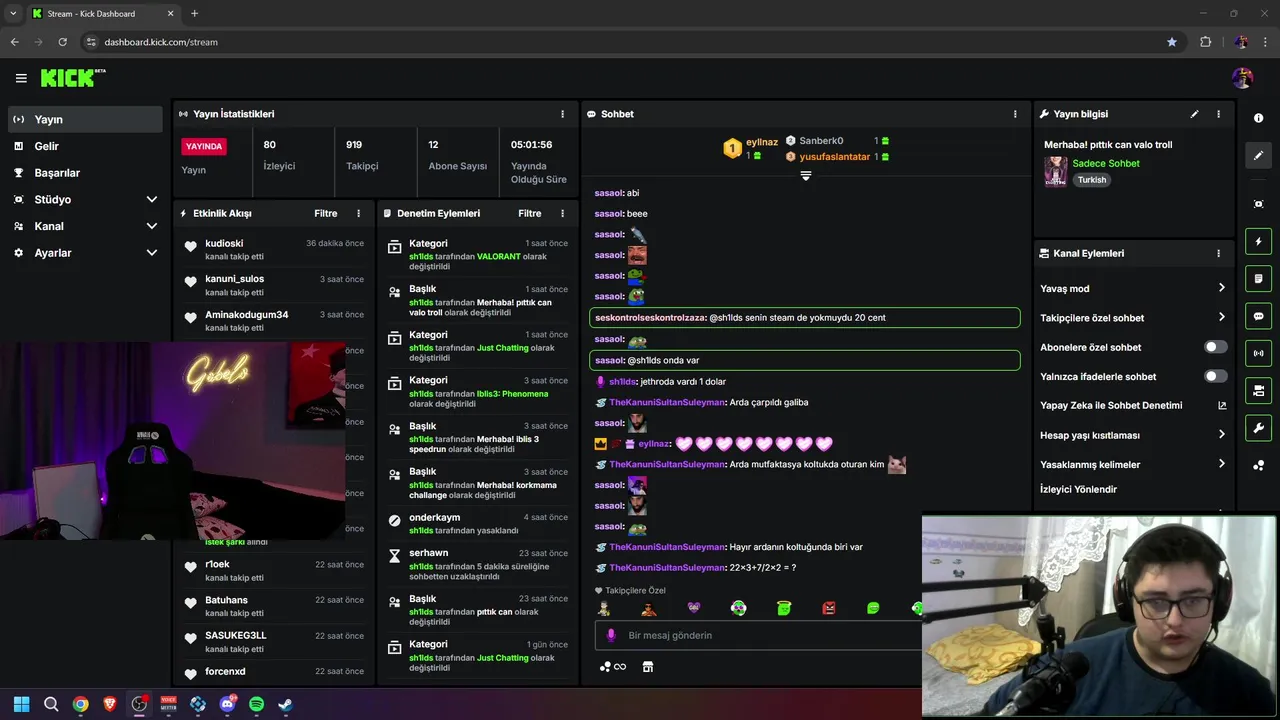
Task: Go to Gelir in sidebar
Action: click(85, 146)
